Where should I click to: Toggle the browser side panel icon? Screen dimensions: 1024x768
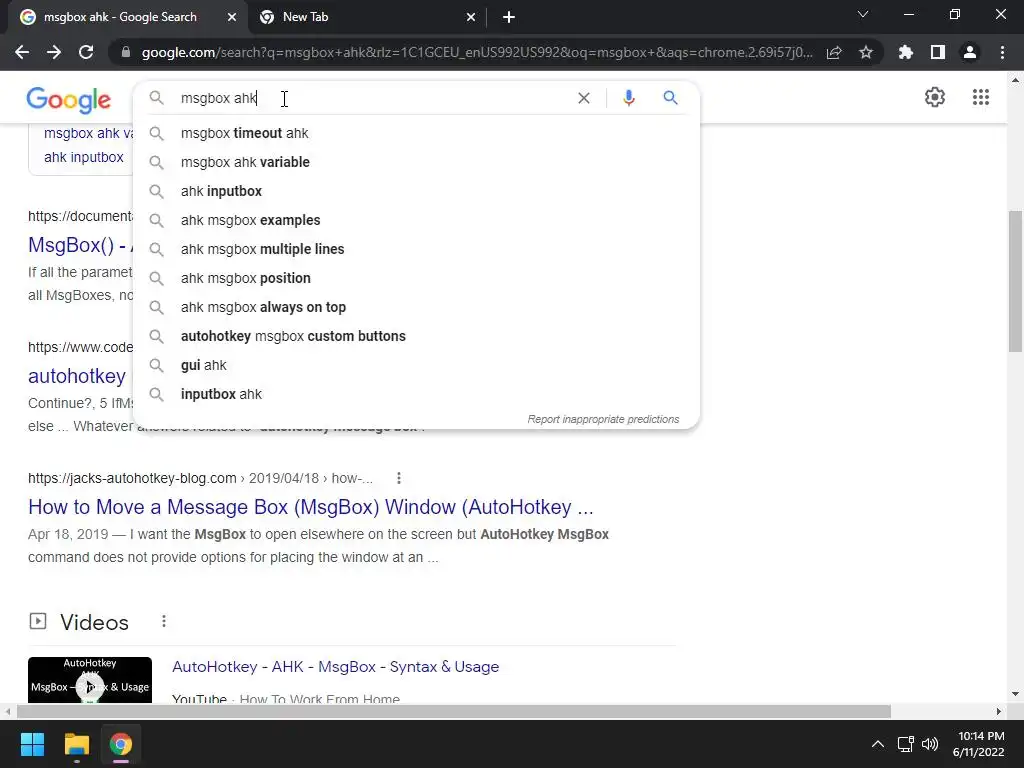[x=938, y=52]
